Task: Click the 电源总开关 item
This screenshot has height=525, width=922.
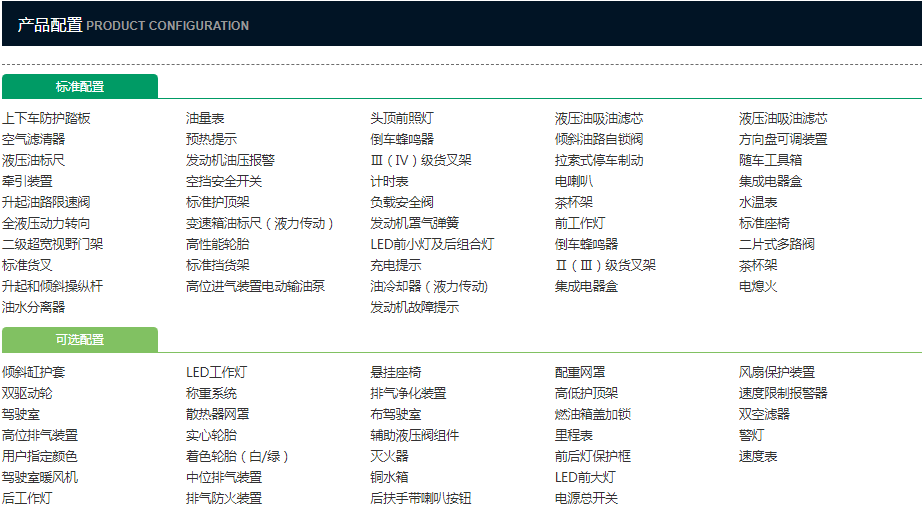Action: (x=586, y=498)
